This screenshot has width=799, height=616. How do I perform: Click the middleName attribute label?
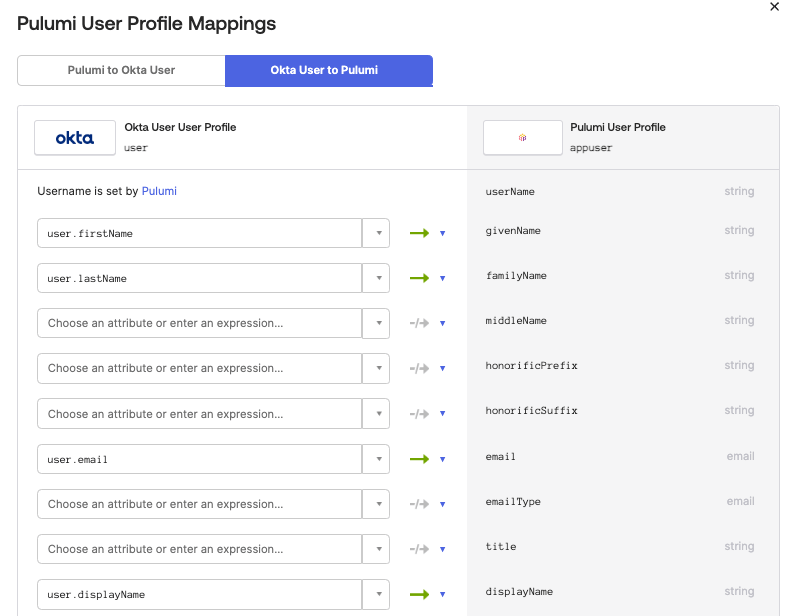[516, 320]
